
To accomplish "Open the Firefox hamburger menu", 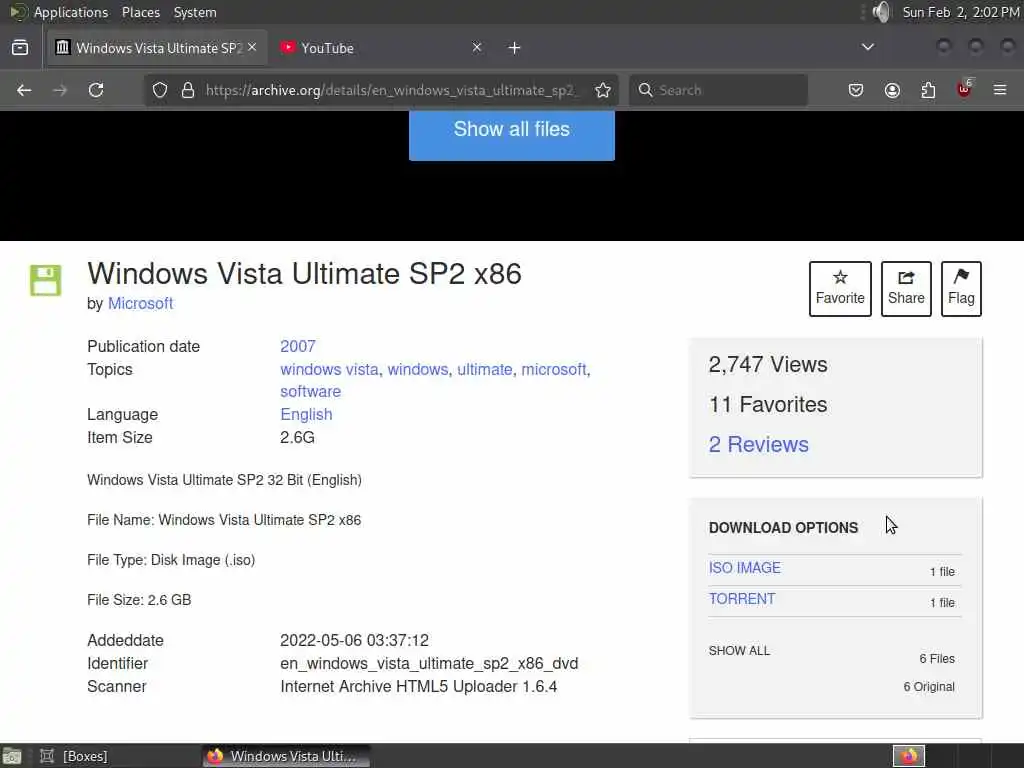I will (1000, 90).
